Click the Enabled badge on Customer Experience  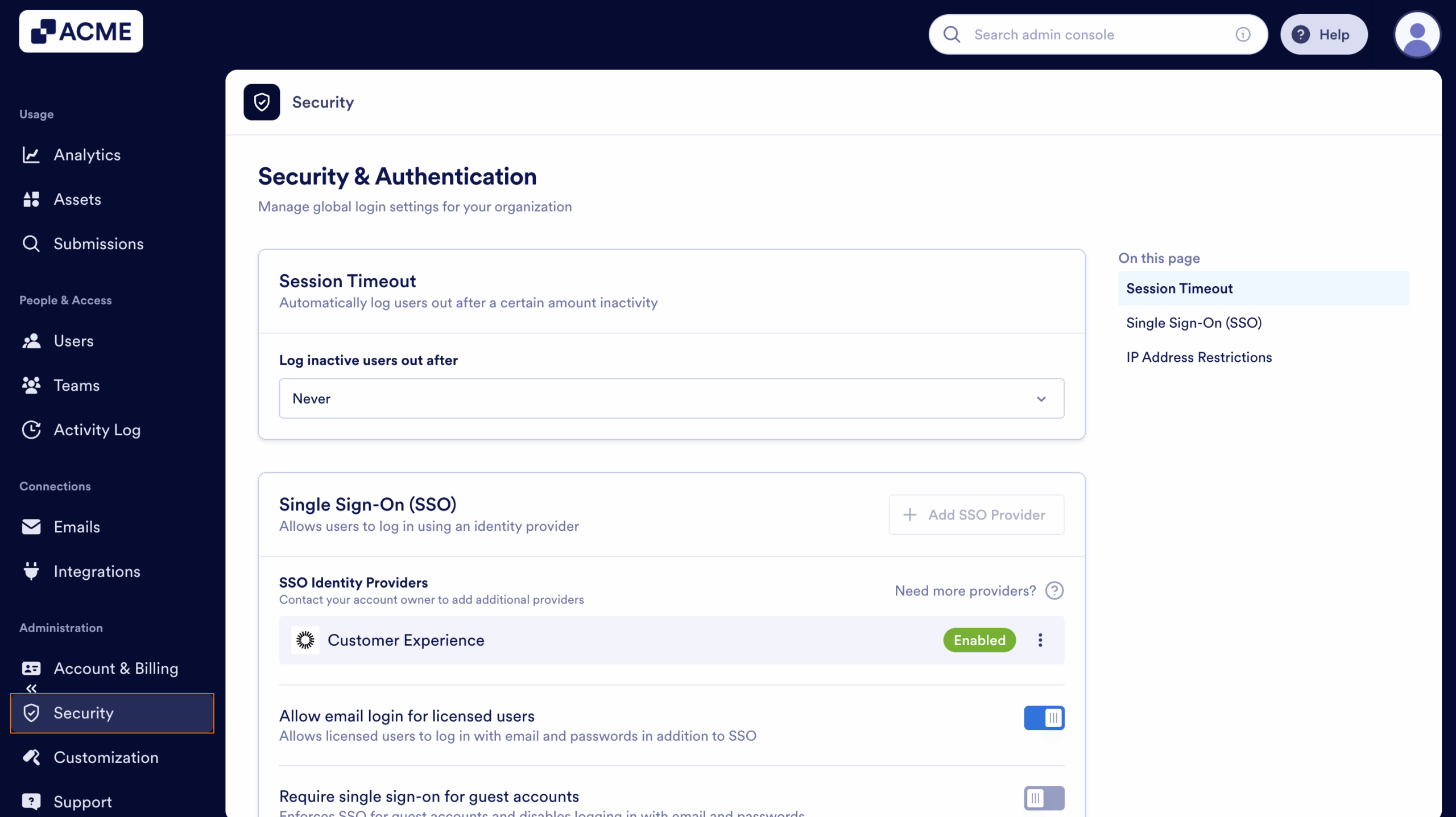pyautogui.click(x=979, y=640)
